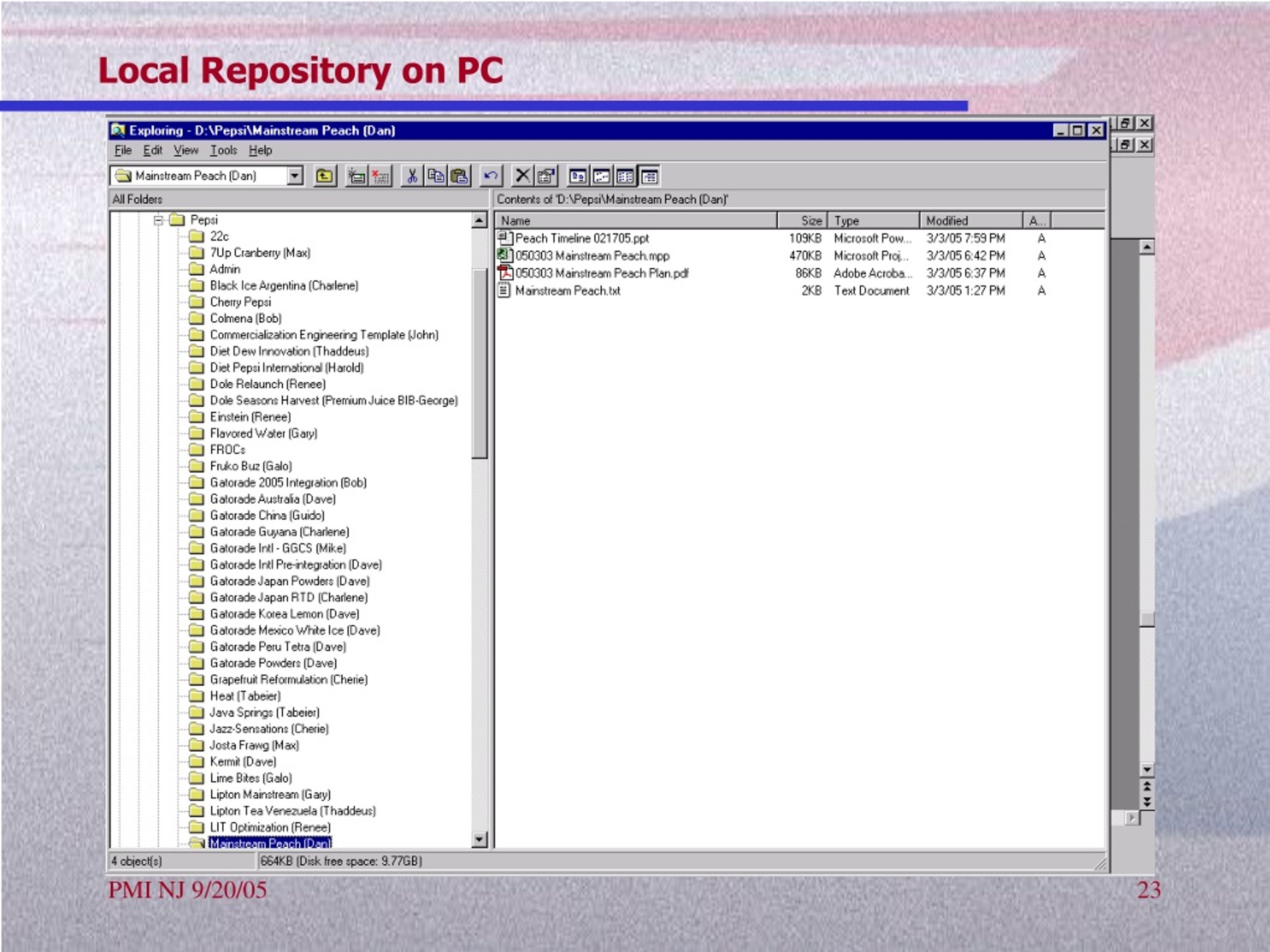The height and width of the screenshot is (952, 1270).
Task: Click the Copy toolbar icon
Action: pos(436,176)
